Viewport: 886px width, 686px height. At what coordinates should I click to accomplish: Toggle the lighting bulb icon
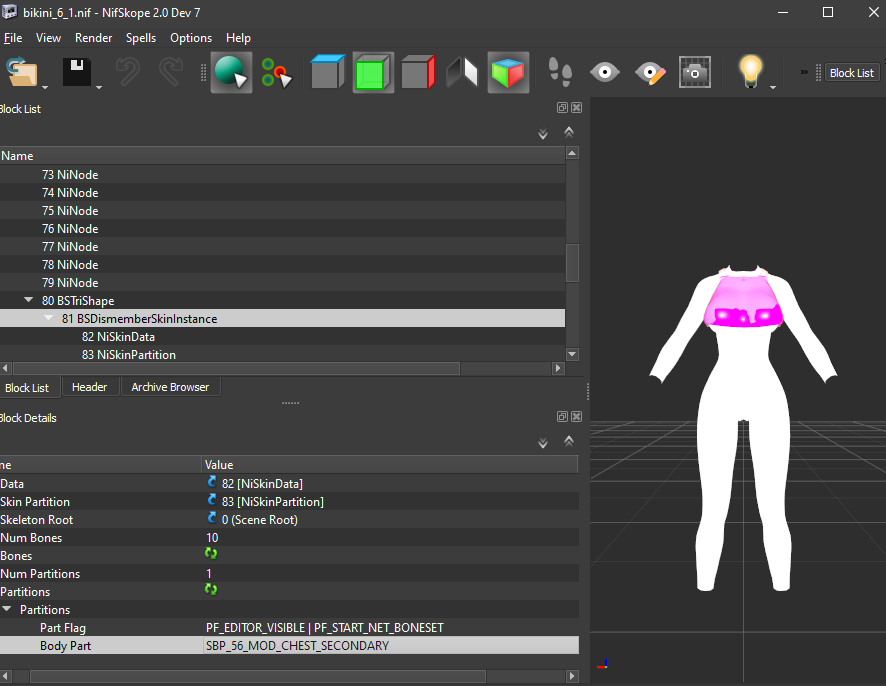[750, 72]
